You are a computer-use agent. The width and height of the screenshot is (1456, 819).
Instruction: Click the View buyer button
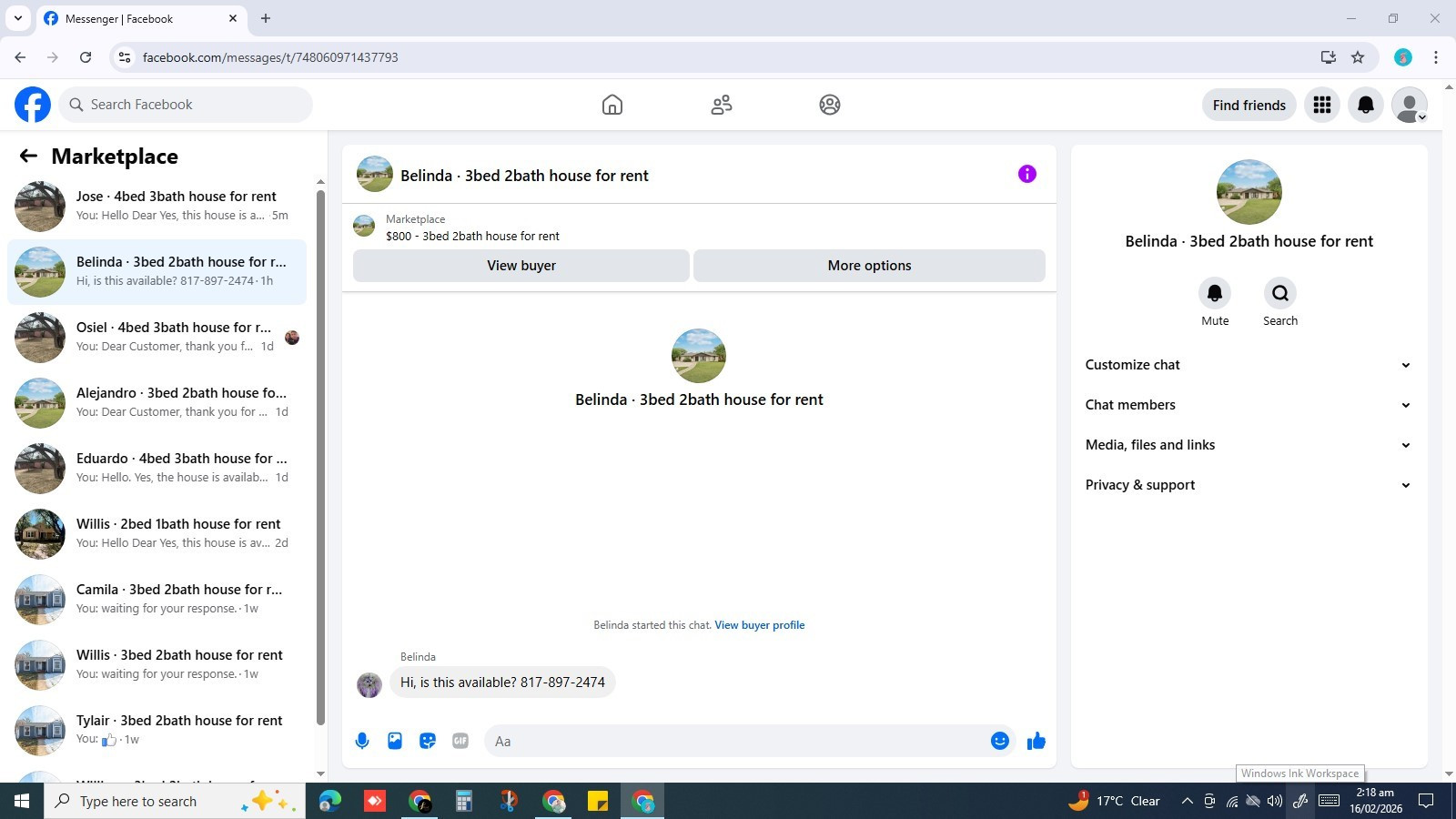click(521, 266)
